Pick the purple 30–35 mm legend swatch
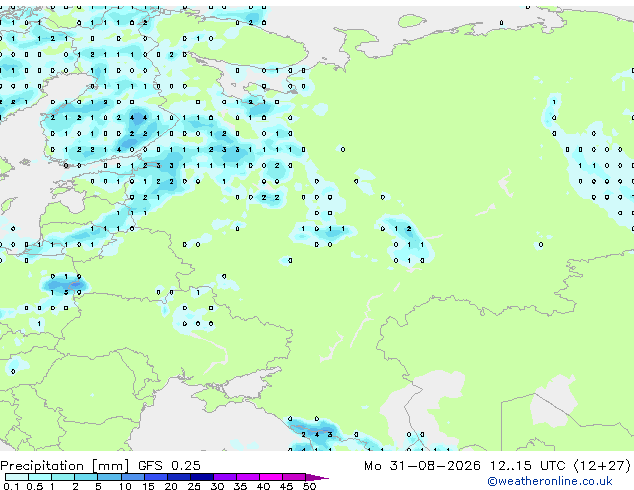Image resolution: width=634 pixels, height=490 pixels. 225,477
